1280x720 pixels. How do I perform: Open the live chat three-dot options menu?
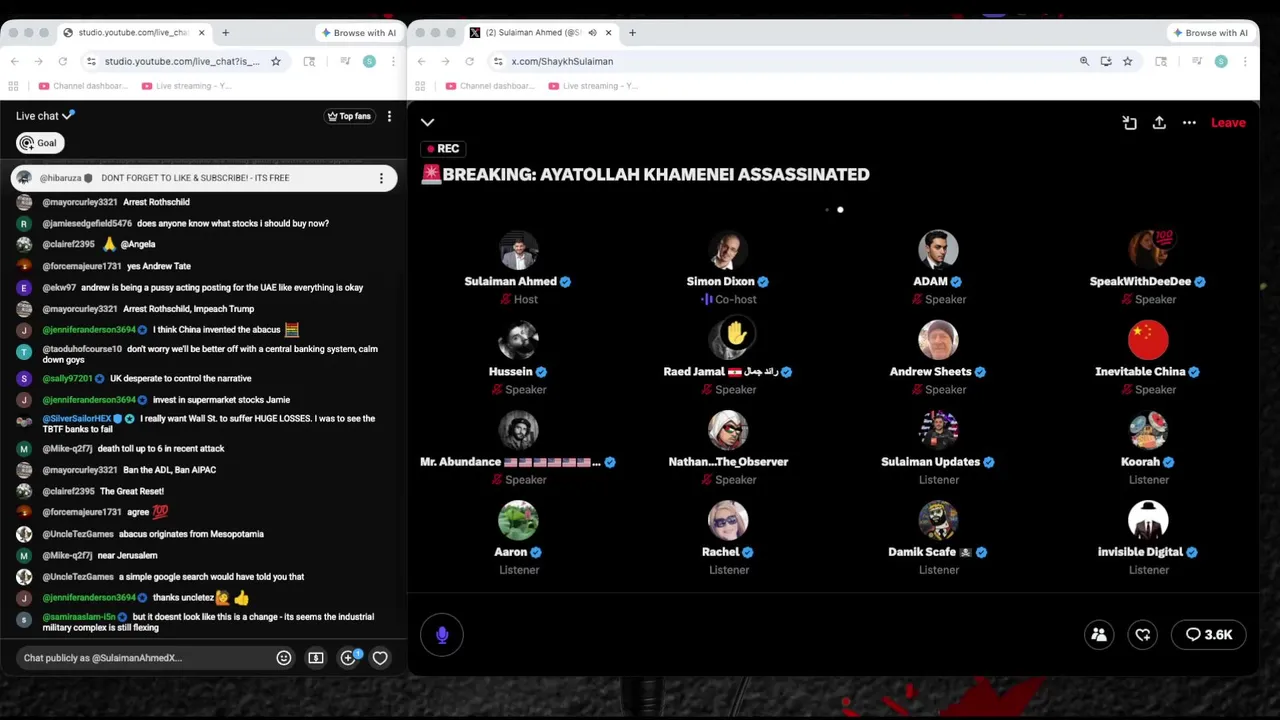coord(389,116)
